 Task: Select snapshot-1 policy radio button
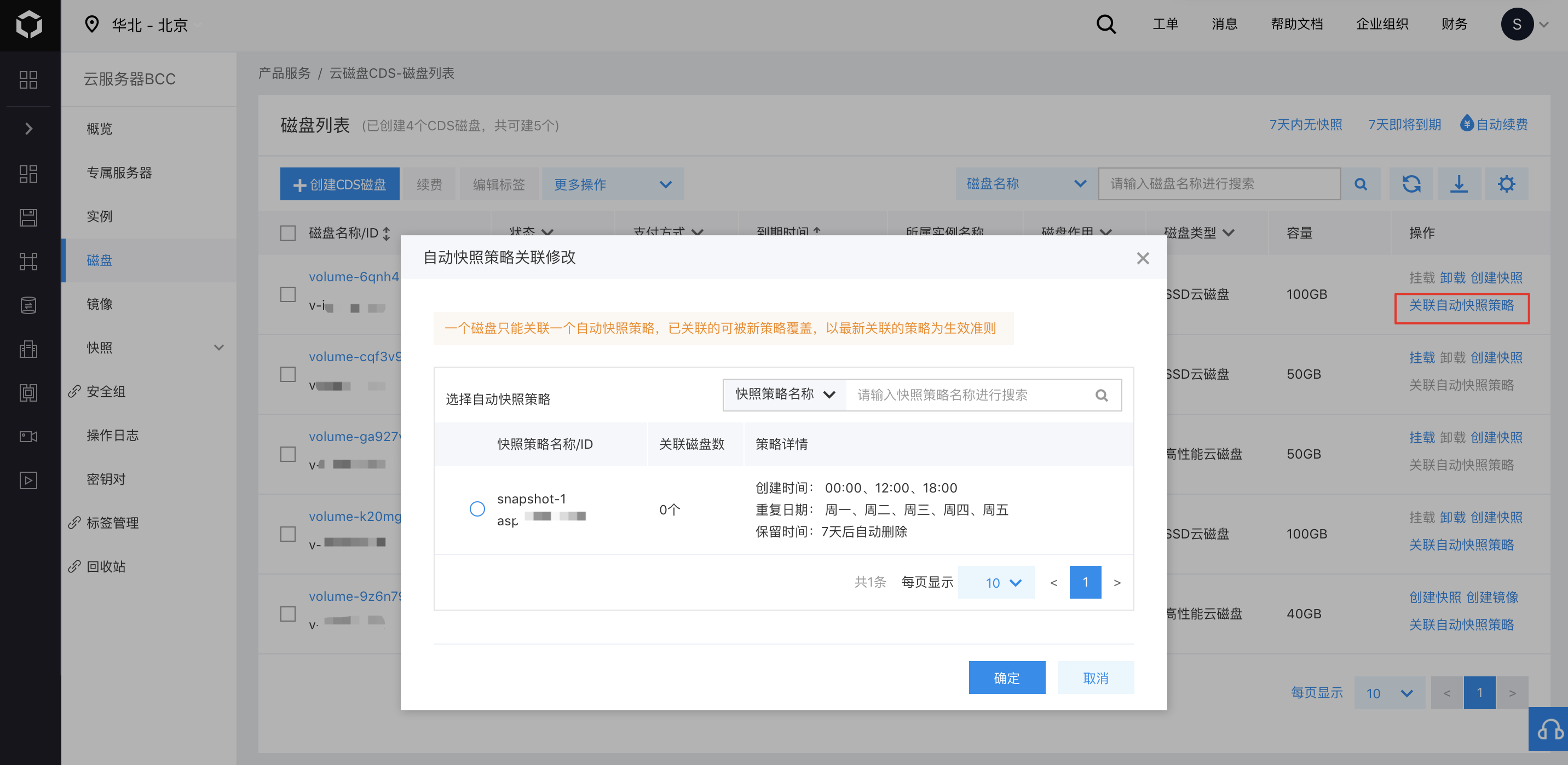[477, 509]
